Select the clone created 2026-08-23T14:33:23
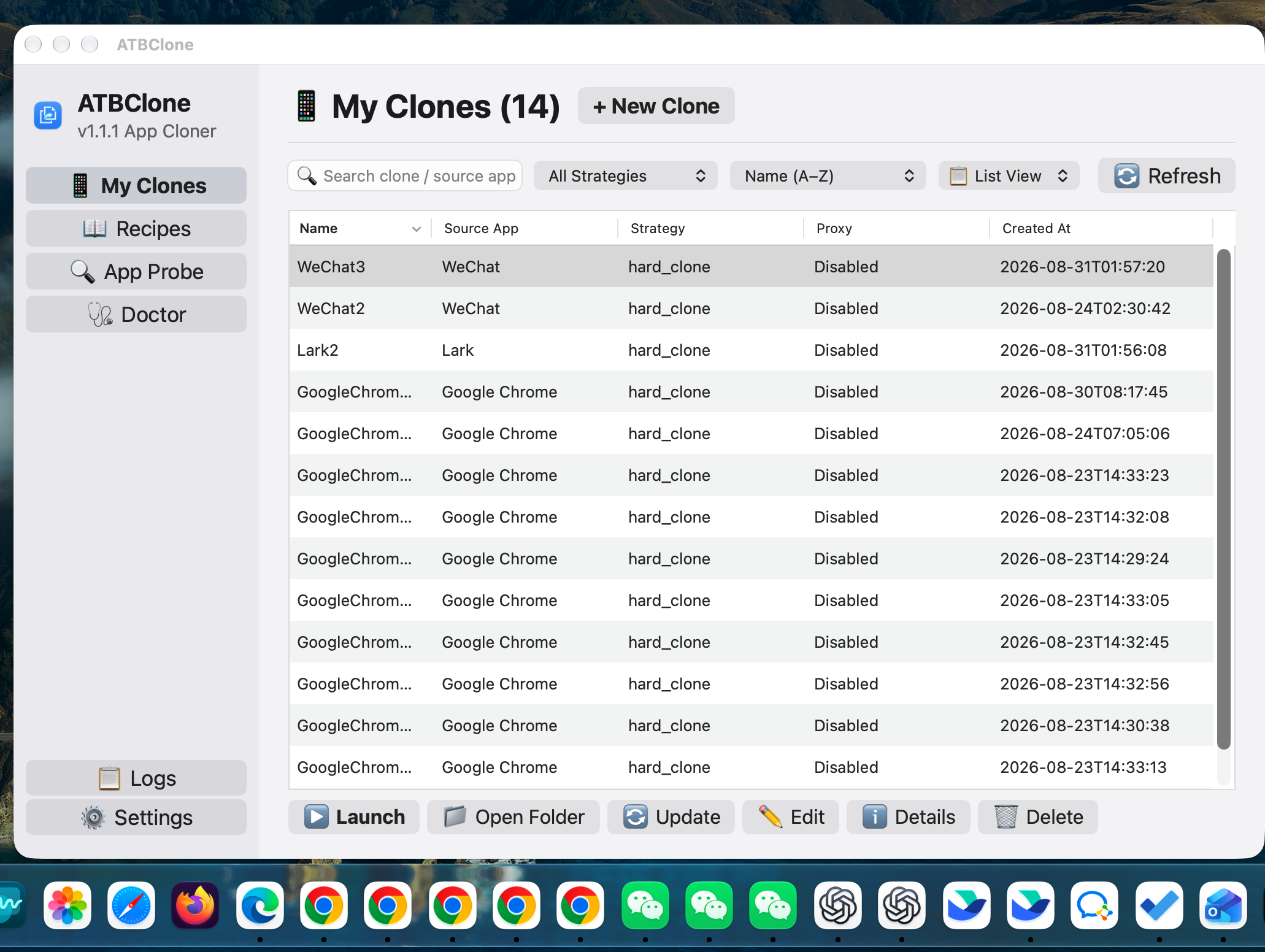This screenshot has width=1265, height=952. [751, 475]
